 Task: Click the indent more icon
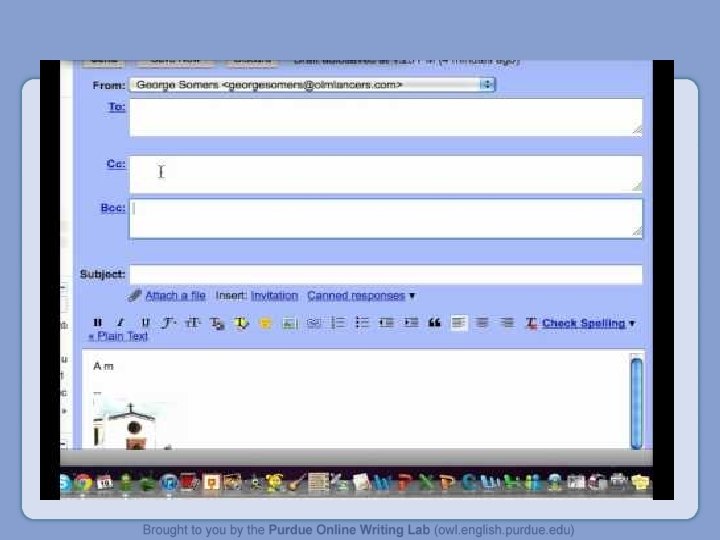click(411, 323)
